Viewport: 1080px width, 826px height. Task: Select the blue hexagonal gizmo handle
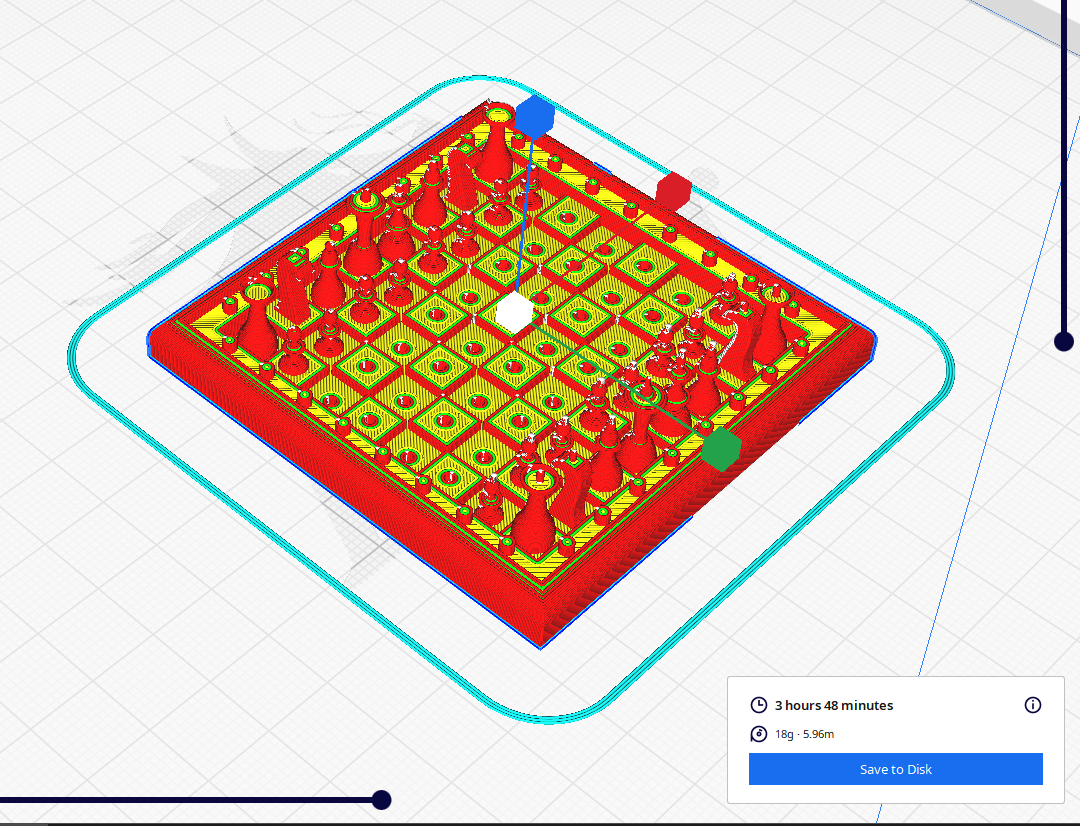click(534, 118)
